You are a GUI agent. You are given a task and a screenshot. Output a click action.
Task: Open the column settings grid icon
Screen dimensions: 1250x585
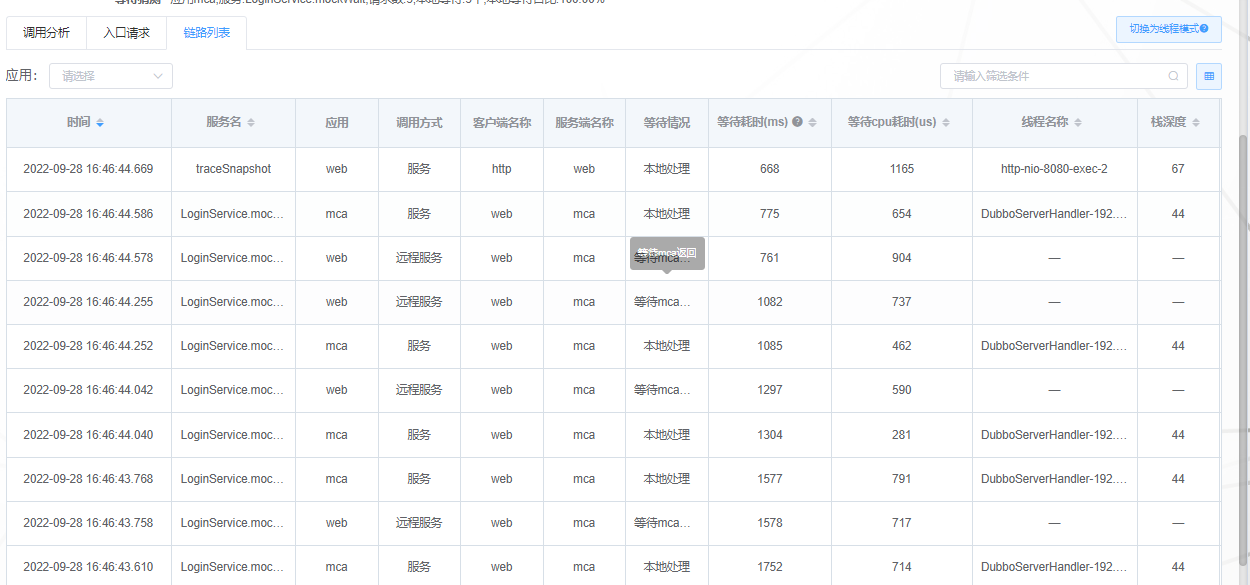1209,76
